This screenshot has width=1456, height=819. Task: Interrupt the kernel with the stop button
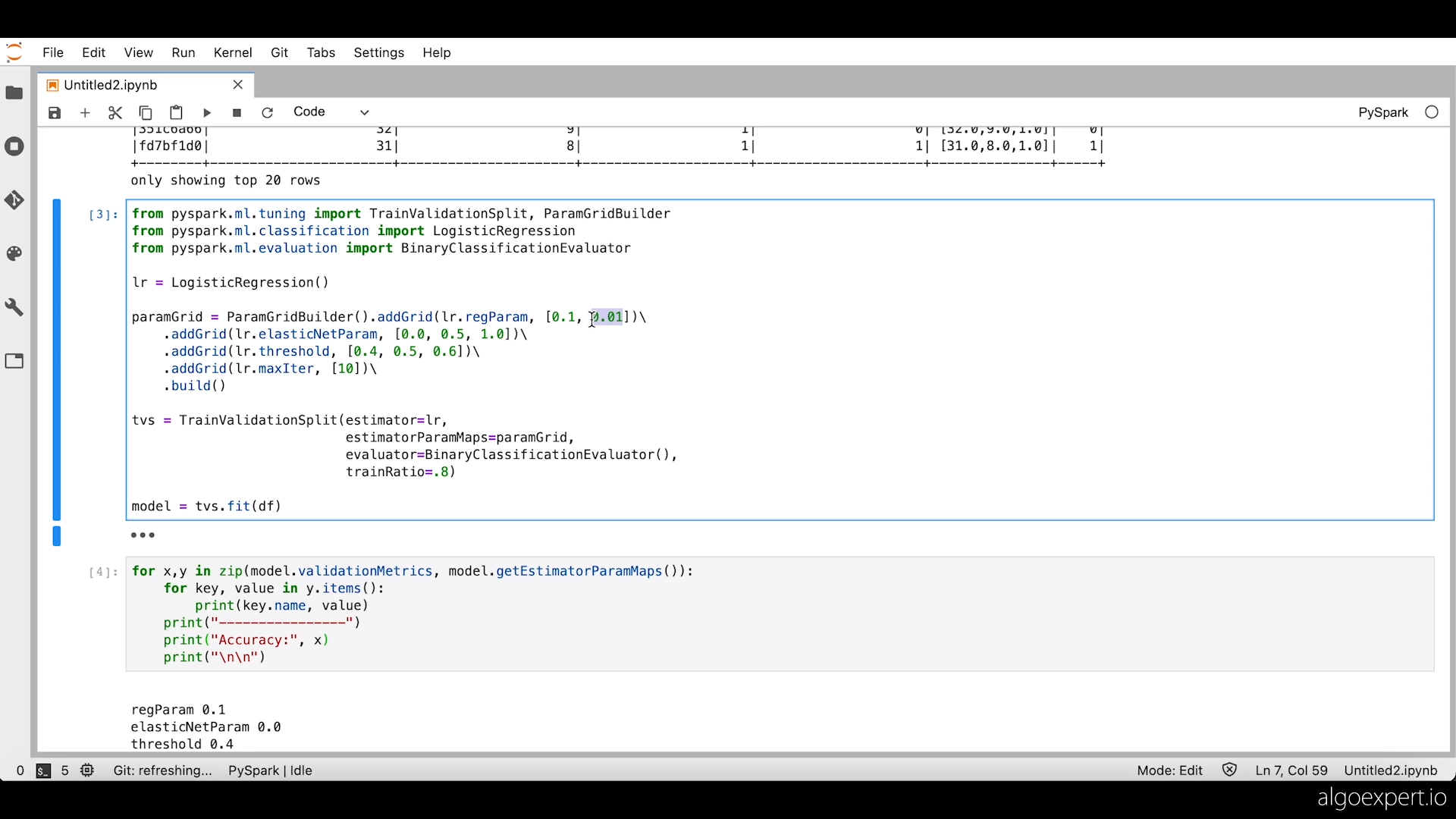tap(237, 112)
